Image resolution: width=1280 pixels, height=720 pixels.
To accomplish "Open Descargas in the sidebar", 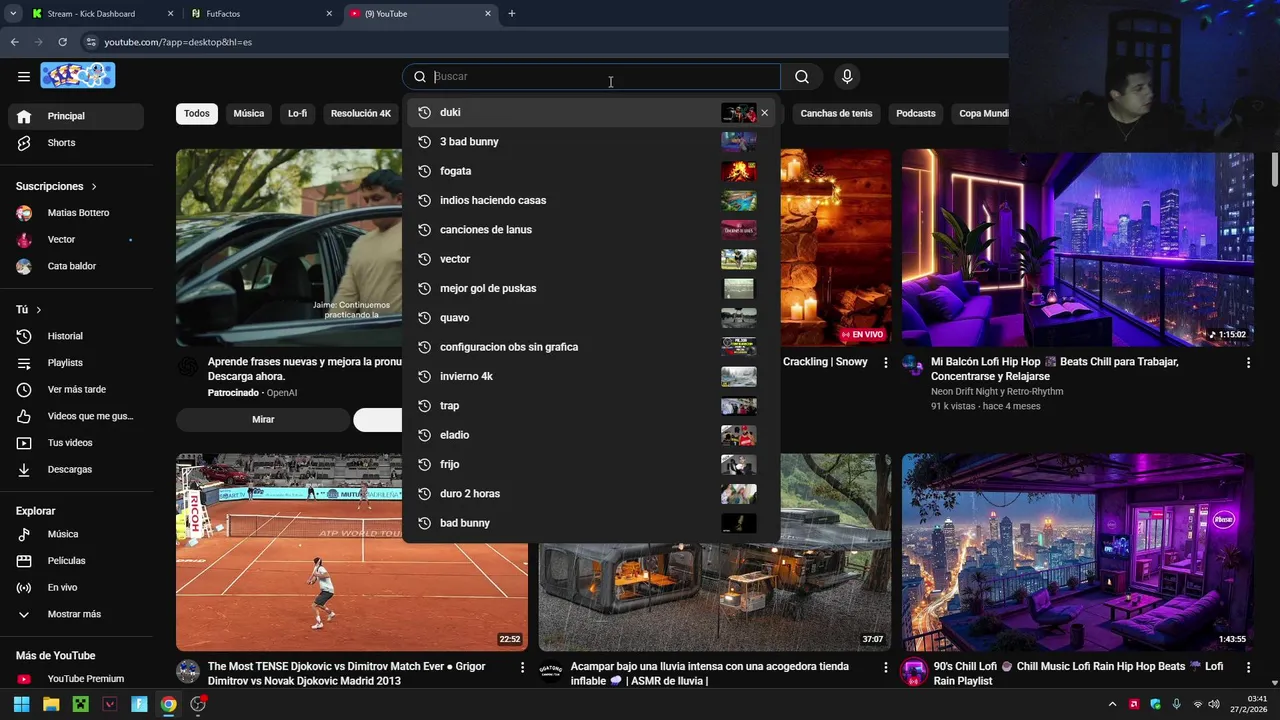I will click(x=76, y=469).
